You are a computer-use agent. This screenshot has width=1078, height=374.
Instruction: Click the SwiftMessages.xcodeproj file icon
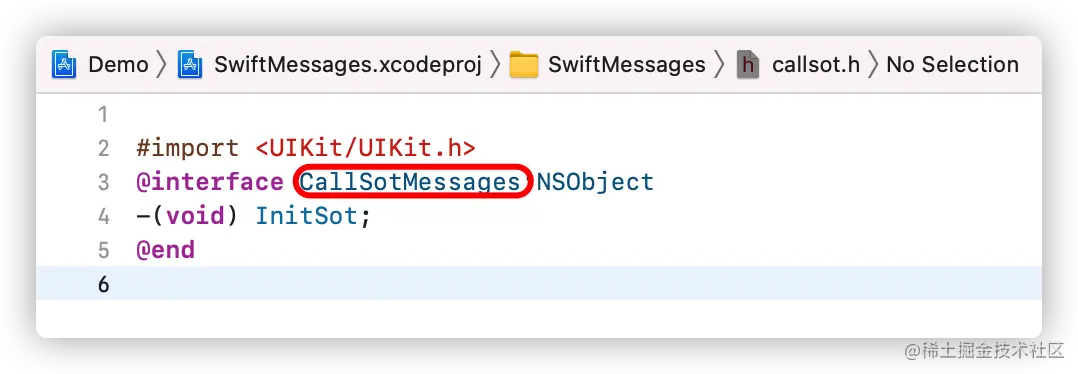click(x=190, y=65)
